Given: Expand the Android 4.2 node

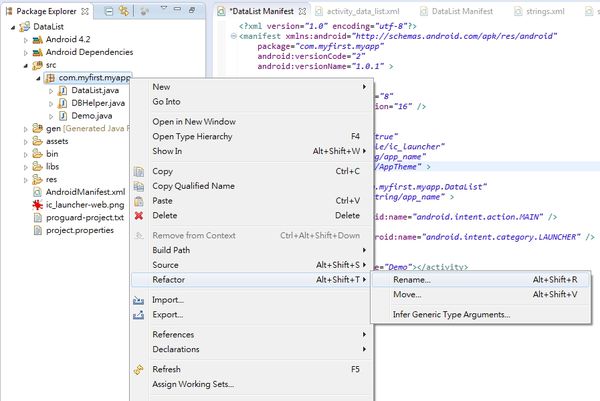Looking at the screenshot, I should click(x=26, y=40).
